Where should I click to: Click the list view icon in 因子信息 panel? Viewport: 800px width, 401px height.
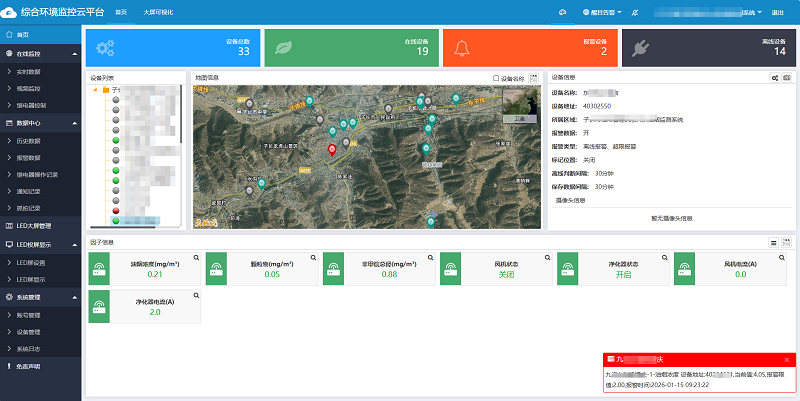coord(773,242)
